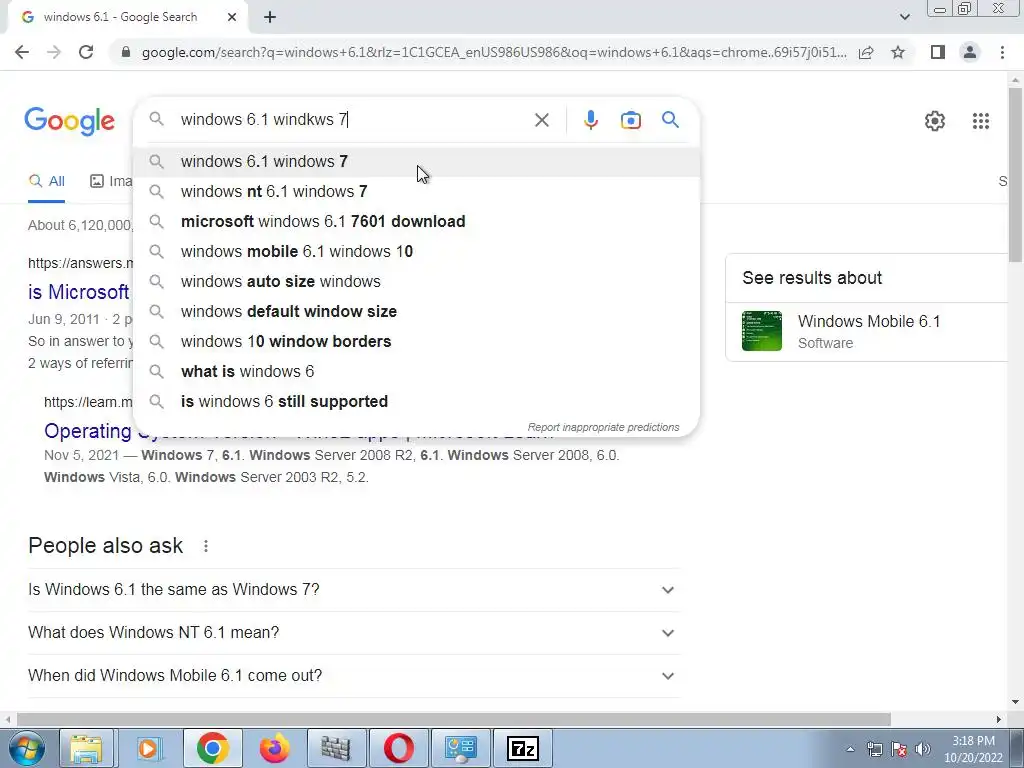This screenshot has height=768, width=1024.
Task: Open Chrome's three-dot menu
Action: point(1002,52)
